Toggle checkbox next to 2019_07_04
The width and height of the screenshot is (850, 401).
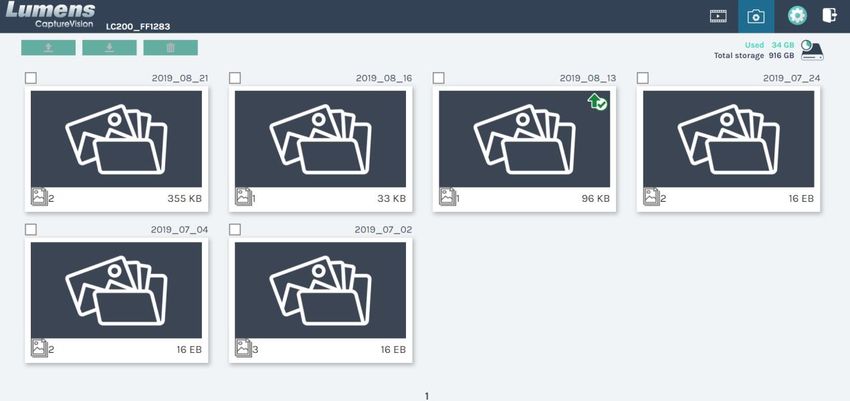pos(31,230)
